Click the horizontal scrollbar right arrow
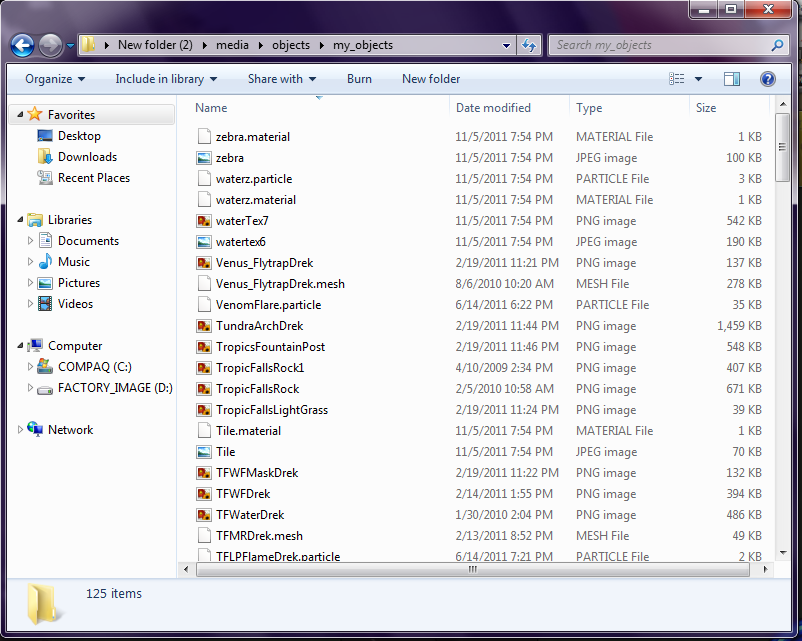 765,569
